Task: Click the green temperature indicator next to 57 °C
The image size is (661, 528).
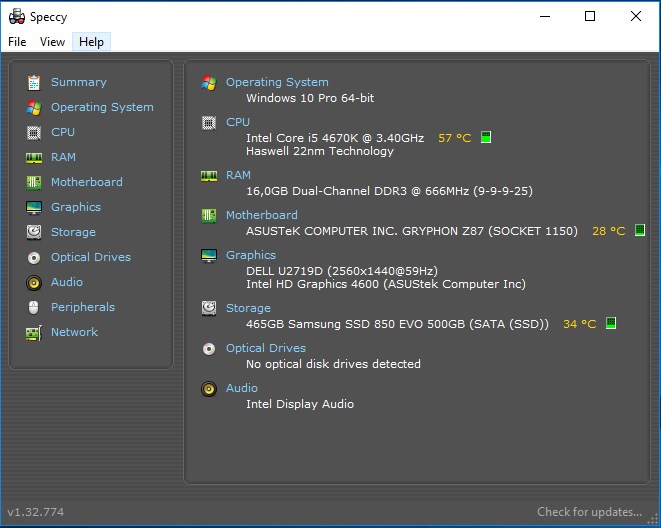Action: [486, 137]
